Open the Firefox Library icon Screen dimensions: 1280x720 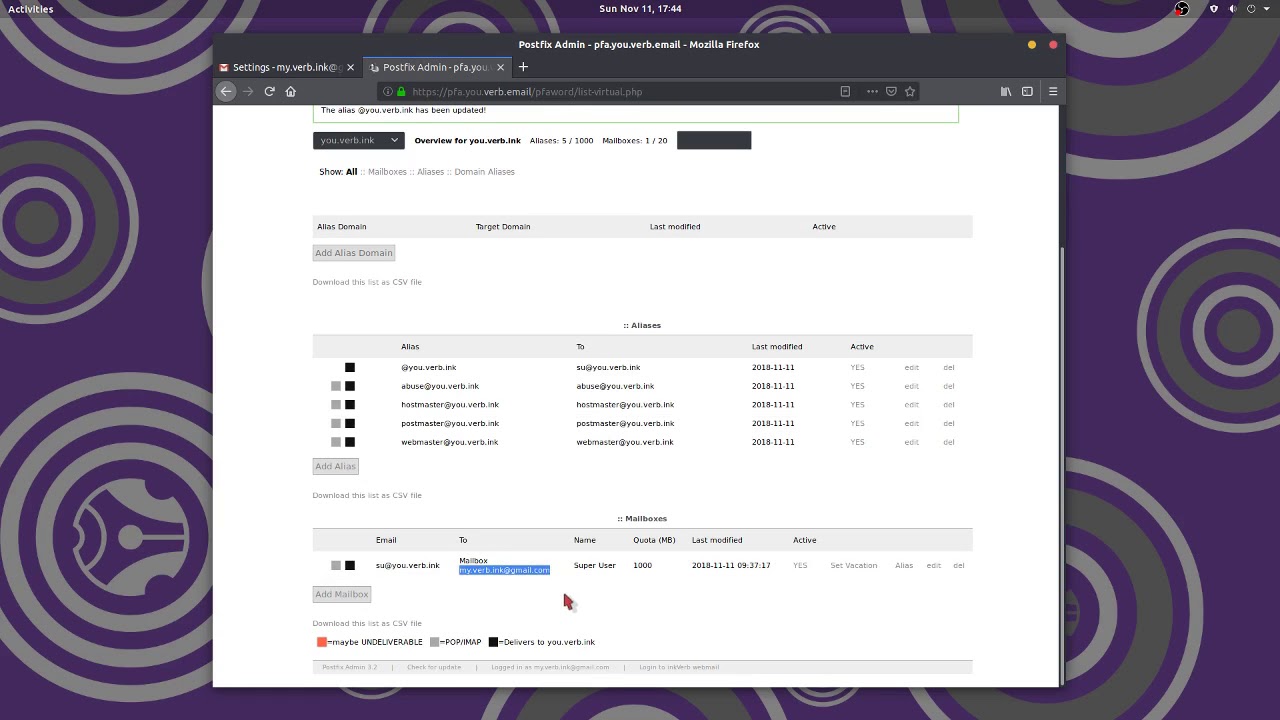(1006, 91)
